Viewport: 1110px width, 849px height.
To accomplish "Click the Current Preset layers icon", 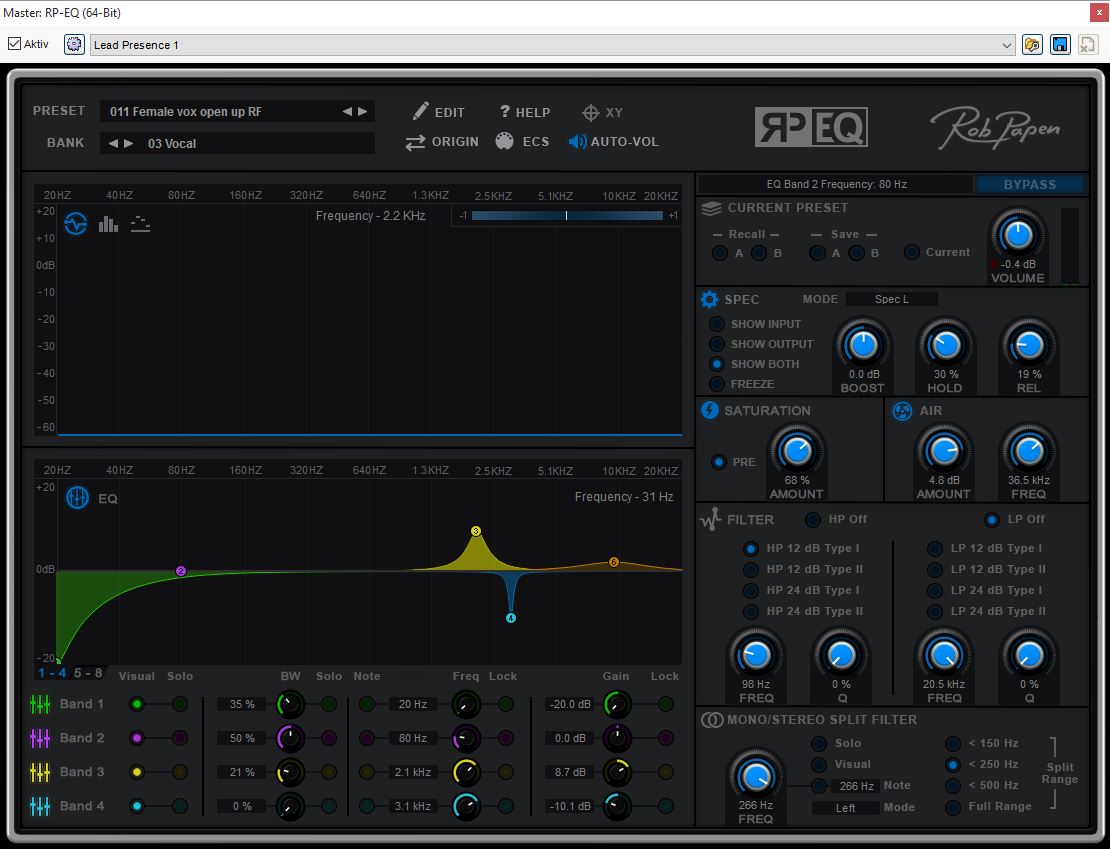I will click(x=711, y=207).
